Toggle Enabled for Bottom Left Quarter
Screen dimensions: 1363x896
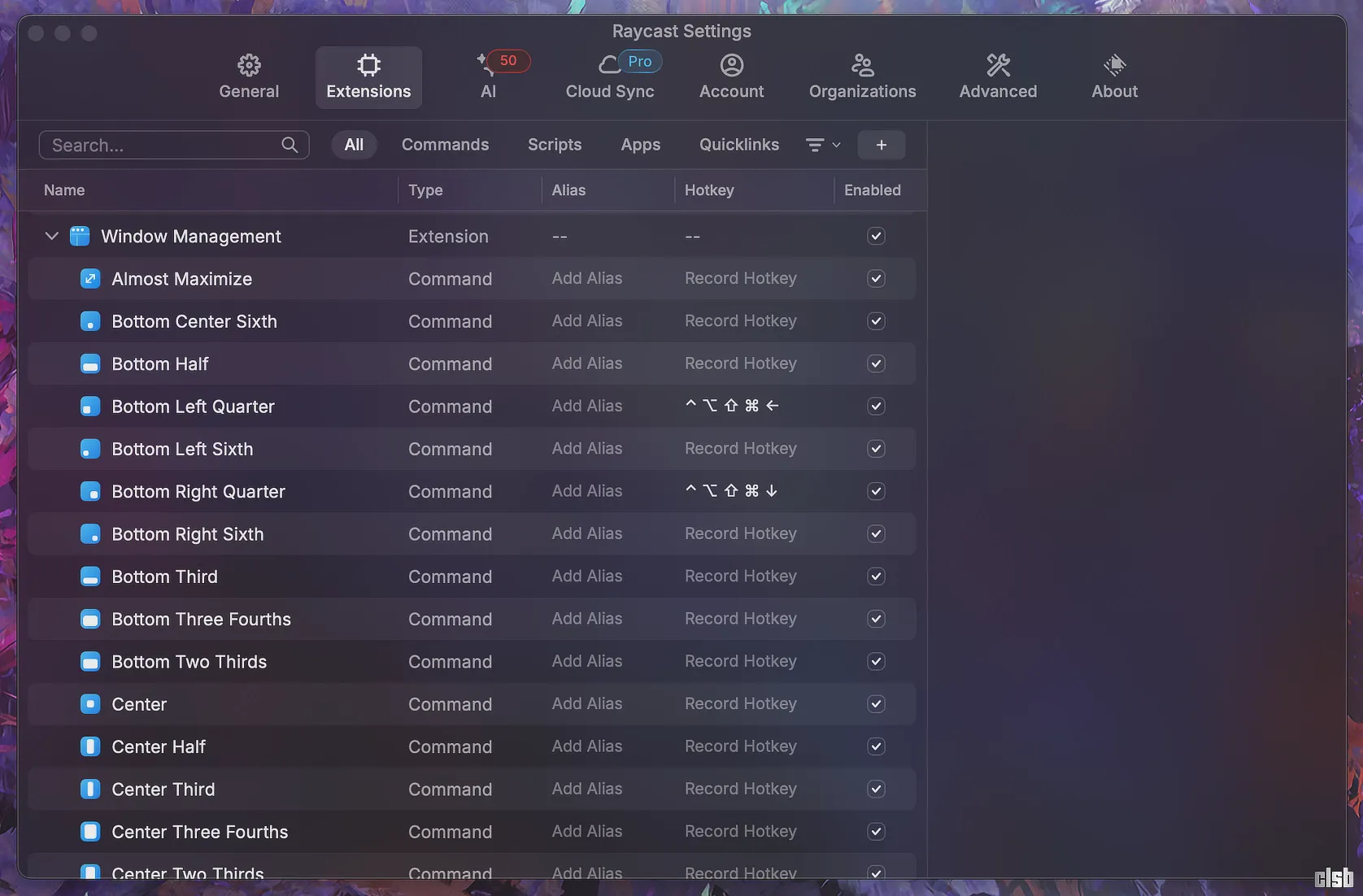pos(876,407)
